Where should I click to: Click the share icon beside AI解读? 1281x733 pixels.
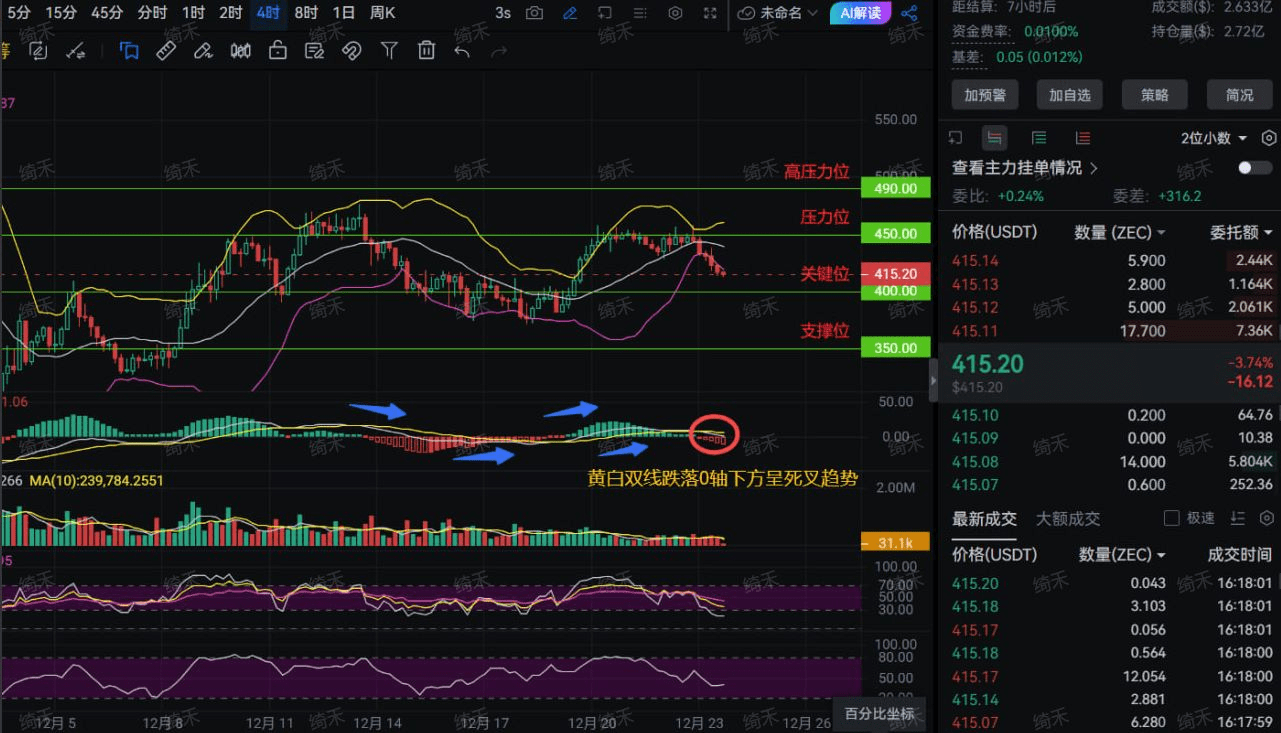909,13
